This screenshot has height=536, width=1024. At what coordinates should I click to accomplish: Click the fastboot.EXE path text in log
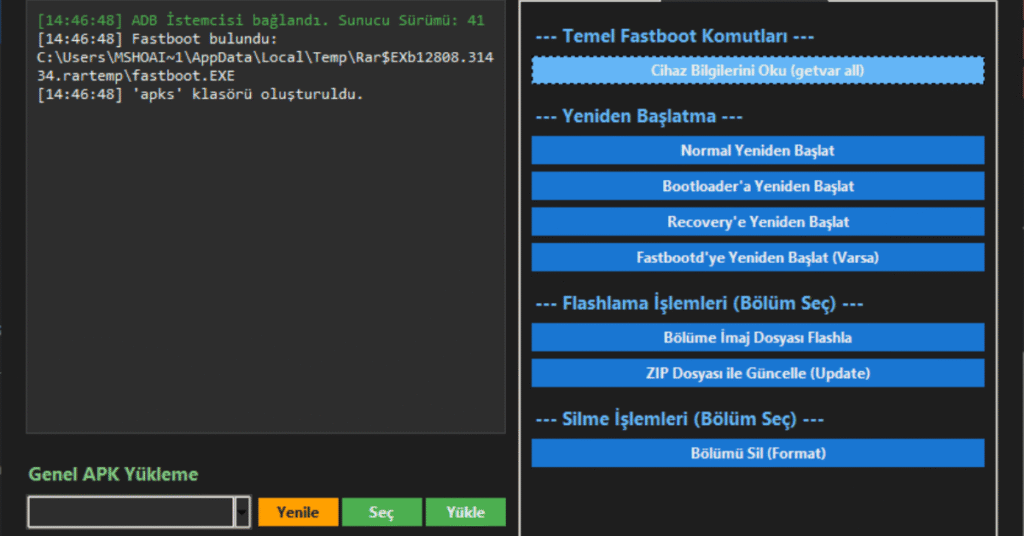[265, 66]
